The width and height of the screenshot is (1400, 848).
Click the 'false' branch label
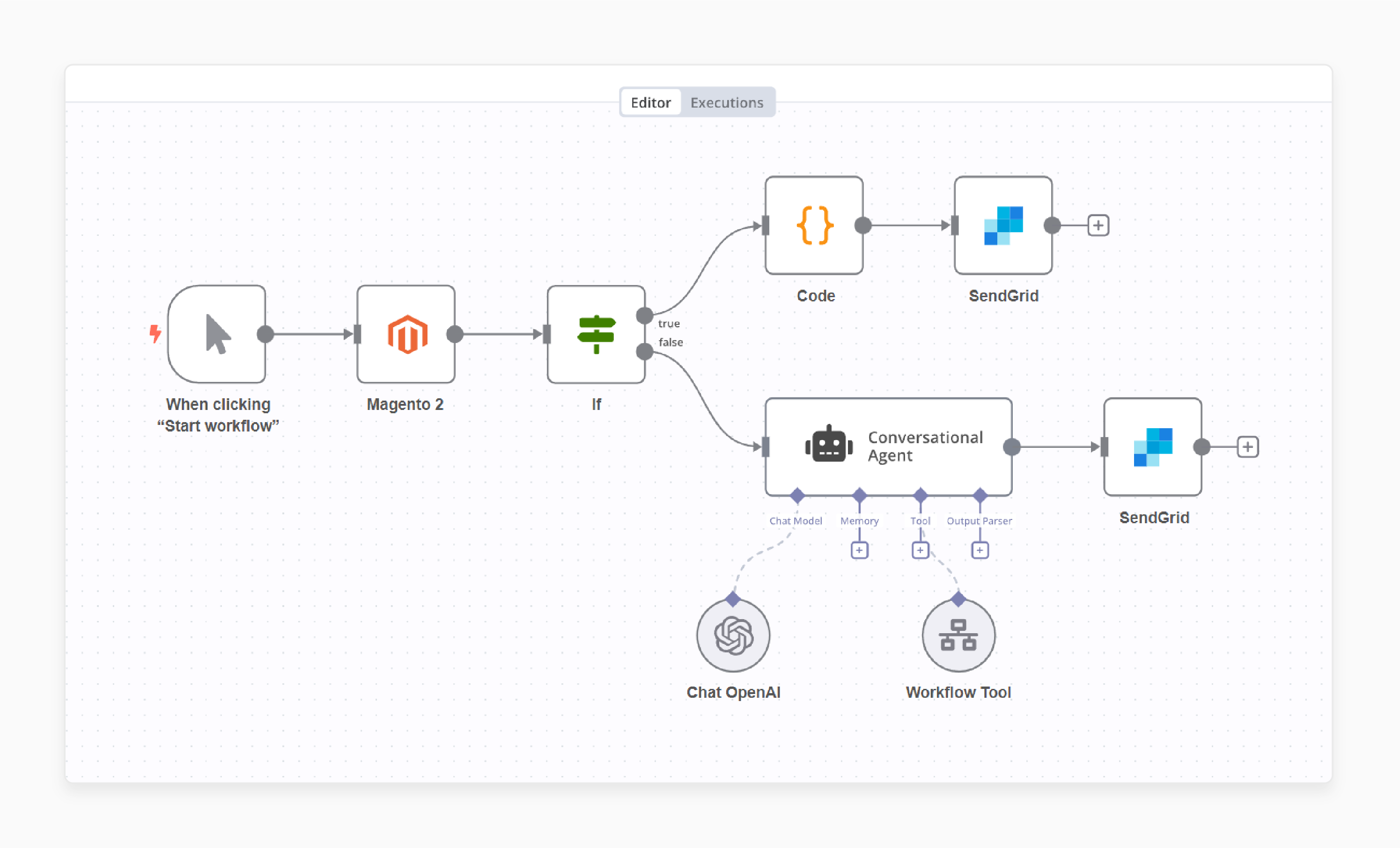pyautogui.click(x=671, y=343)
